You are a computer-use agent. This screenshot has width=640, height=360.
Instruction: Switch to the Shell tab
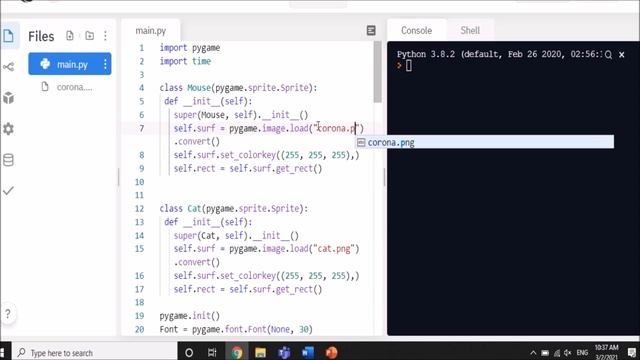click(470, 31)
